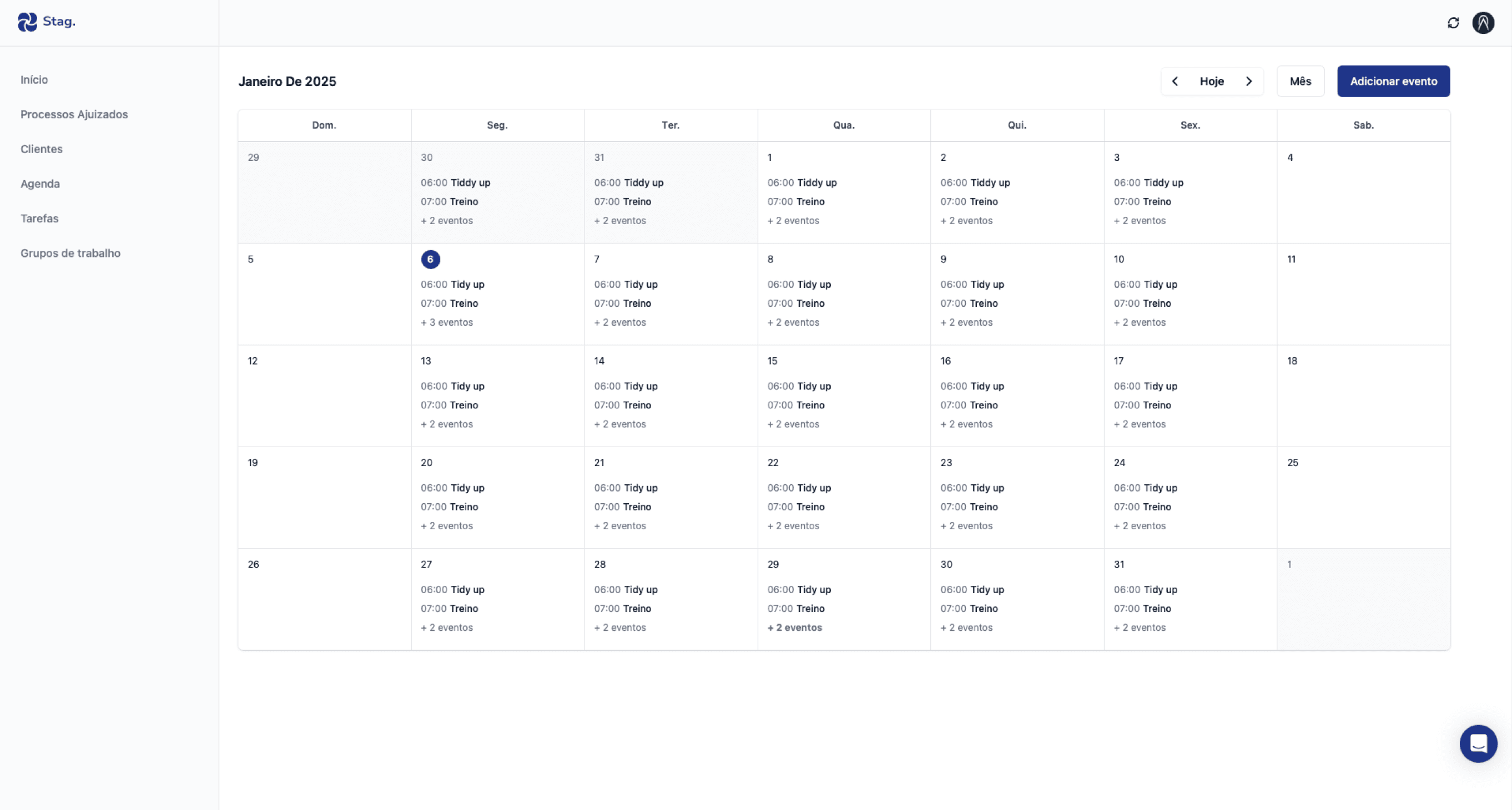Open Início in the sidebar
Screen dimensions: 1512x810
pyautogui.click(x=34, y=80)
